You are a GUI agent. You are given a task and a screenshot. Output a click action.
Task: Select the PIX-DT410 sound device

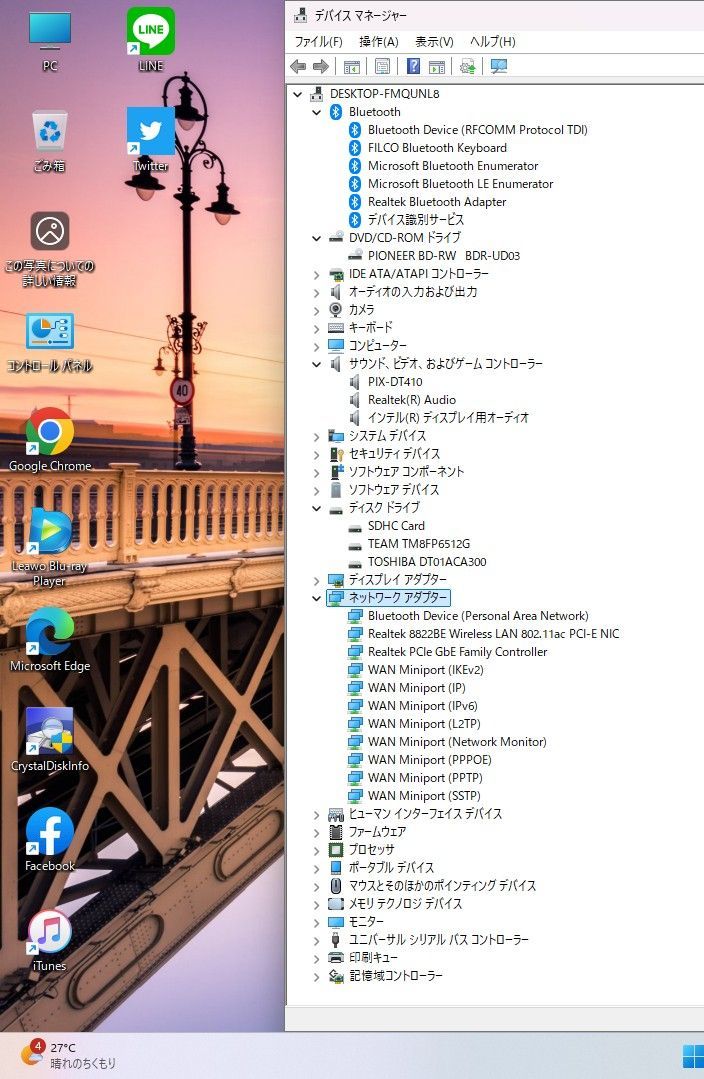[395, 382]
